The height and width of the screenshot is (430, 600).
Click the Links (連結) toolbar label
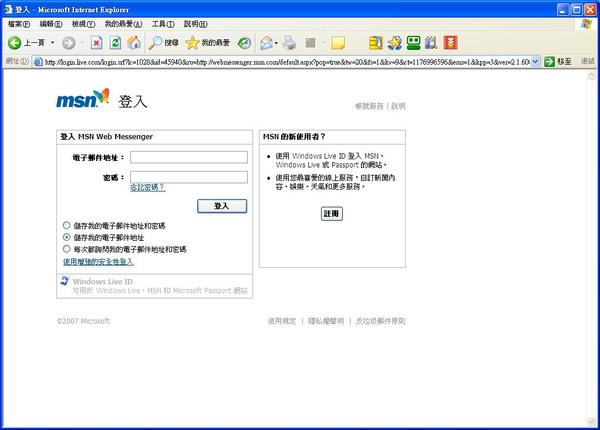pyautogui.click(x=588, y=61)
